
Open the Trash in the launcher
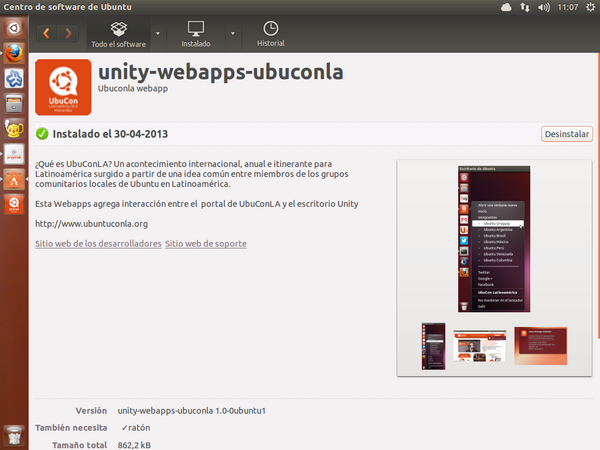click(x=14, y=435)
